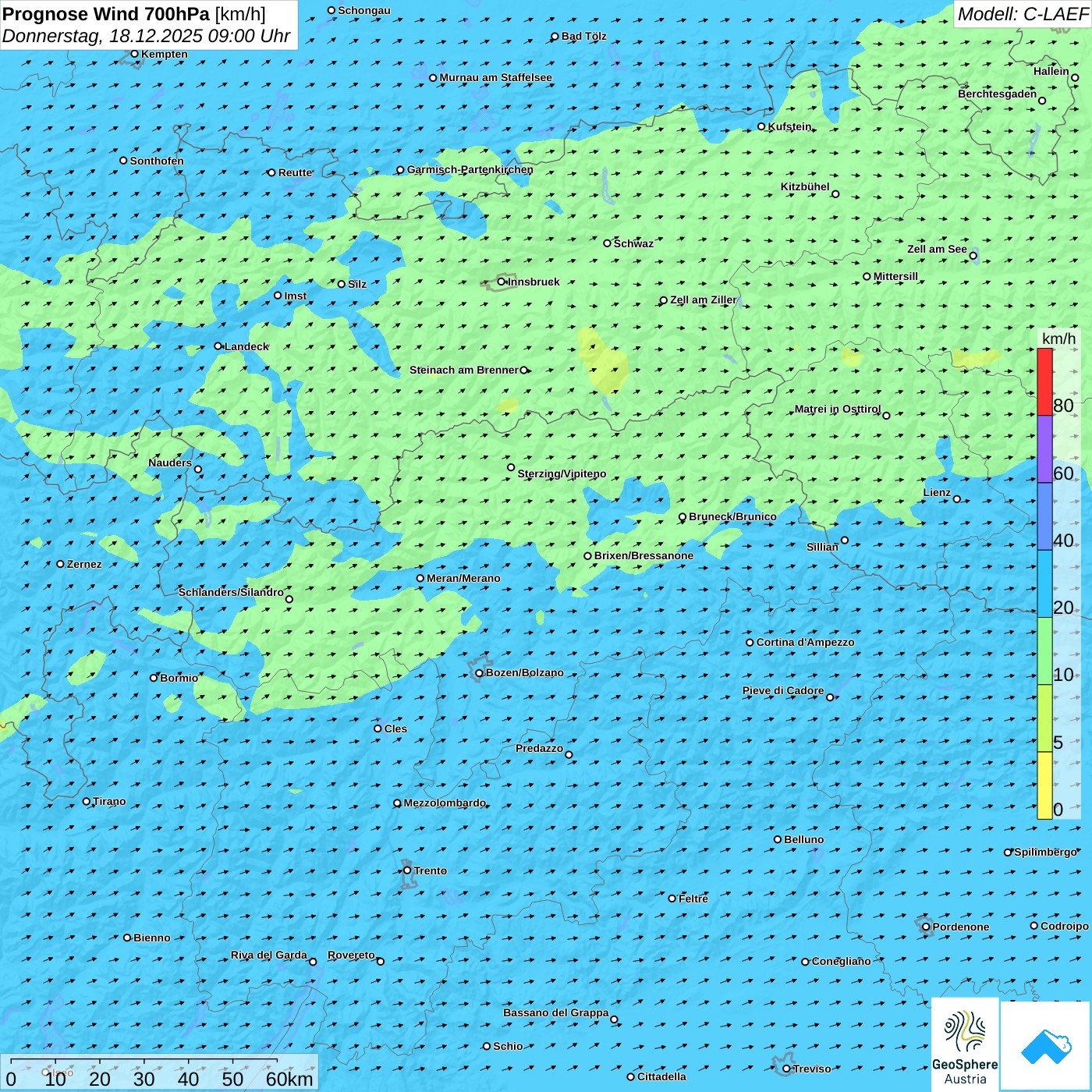The width and height of the screenshot is (1092, 1092).
Task: Click the Trento location marker
Action: (407, 870)
